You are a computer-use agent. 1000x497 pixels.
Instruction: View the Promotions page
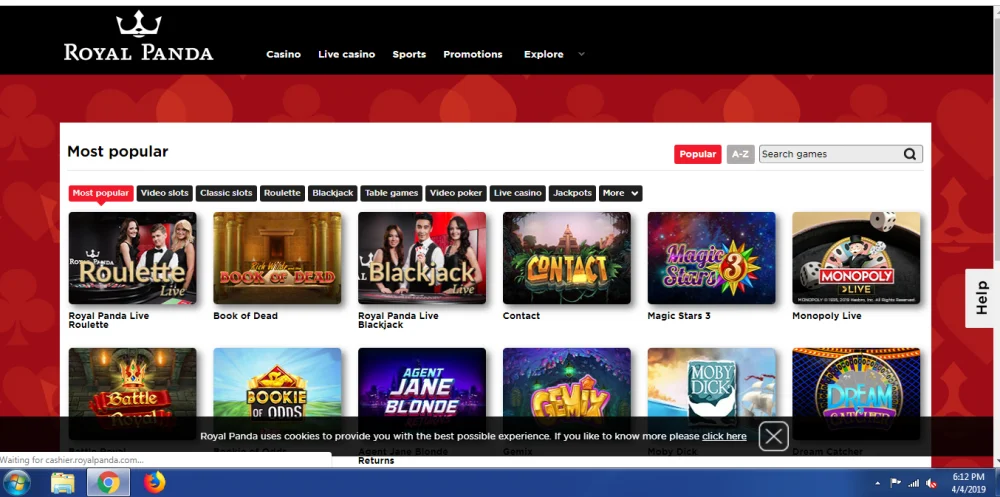point(473,54)
